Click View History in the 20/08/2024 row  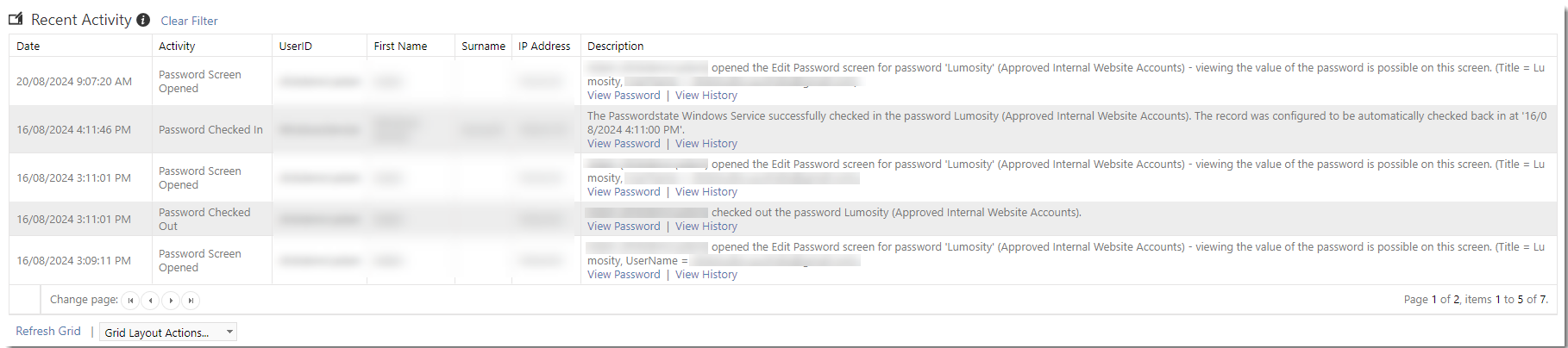(706, 96)
